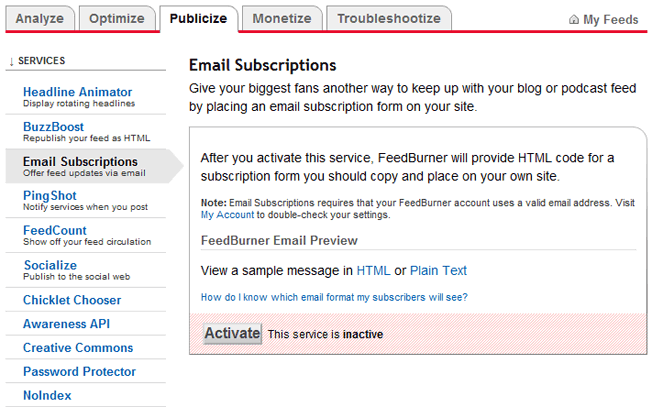652x407 pixels.
Task: Click the My Feeds home icon
Action: point(574,20)
